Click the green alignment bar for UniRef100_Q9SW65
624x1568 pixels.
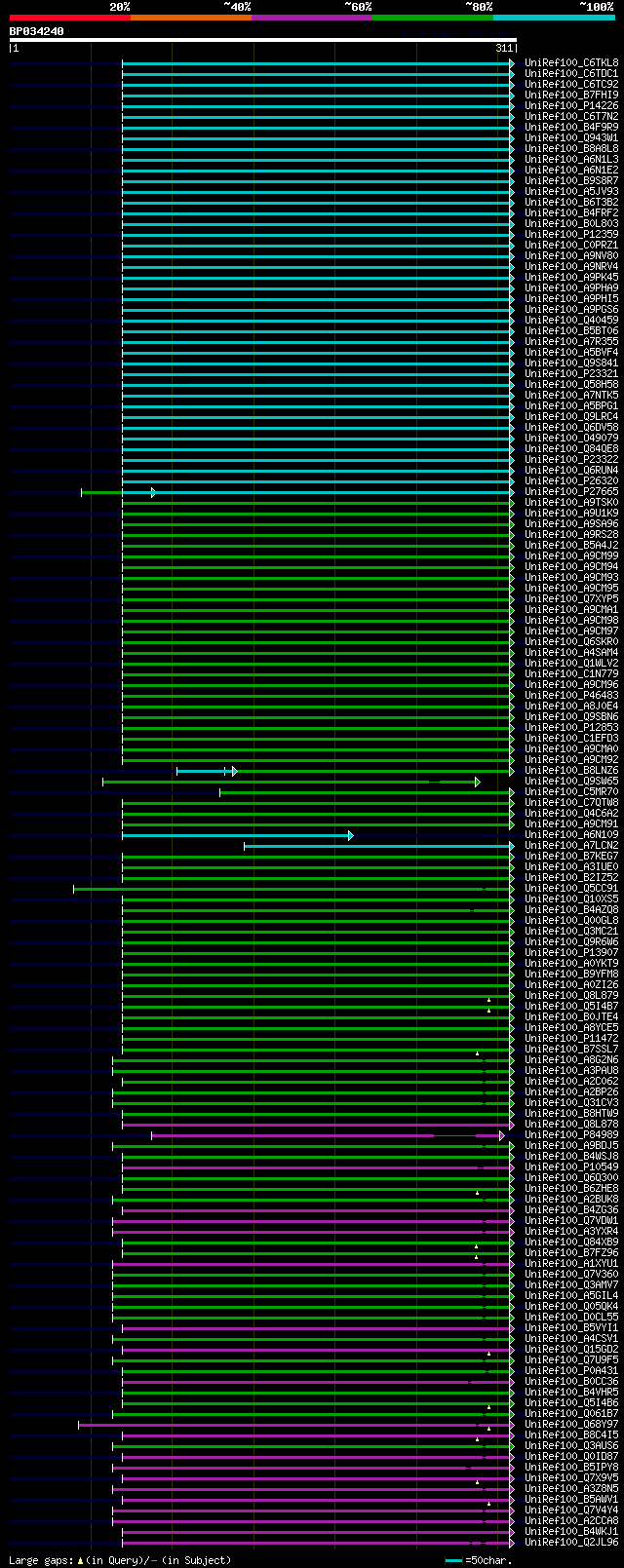pos(290,782)
